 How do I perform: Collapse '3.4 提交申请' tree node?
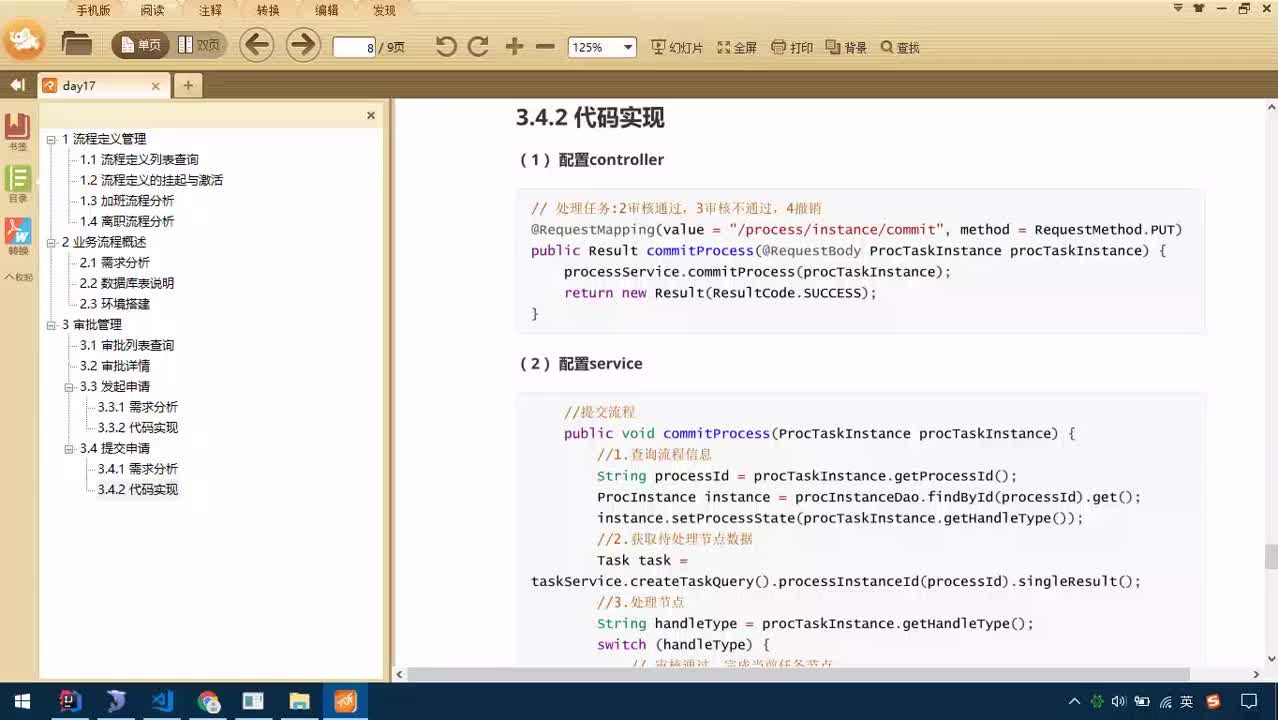click(x=69, y=449)
